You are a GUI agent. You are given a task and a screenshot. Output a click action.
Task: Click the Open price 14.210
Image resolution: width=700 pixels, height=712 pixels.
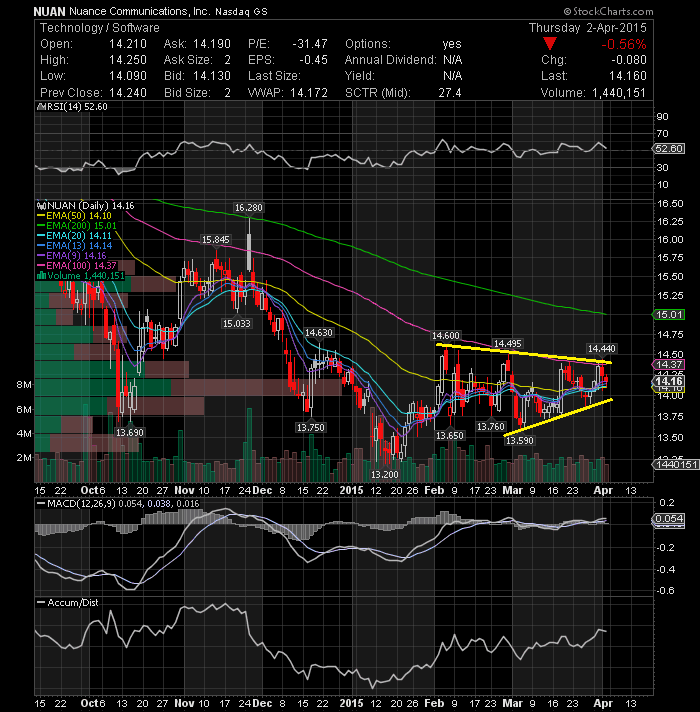click(128, 44)
